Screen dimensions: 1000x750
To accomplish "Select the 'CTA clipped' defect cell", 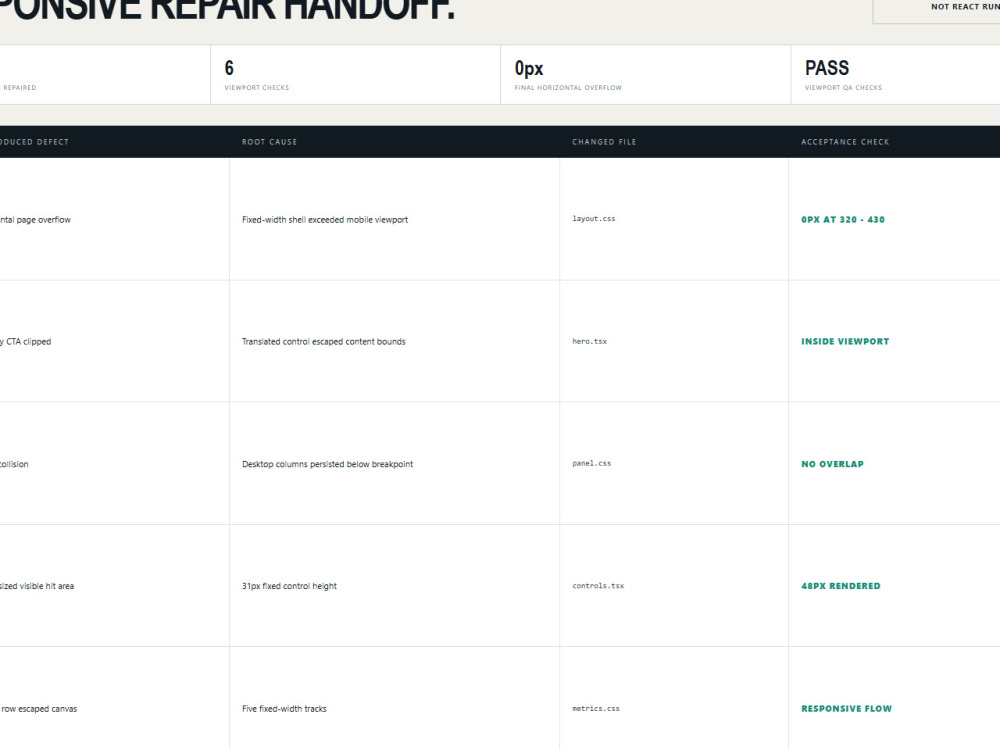I will pyautogui.click(x=115, y=341).
